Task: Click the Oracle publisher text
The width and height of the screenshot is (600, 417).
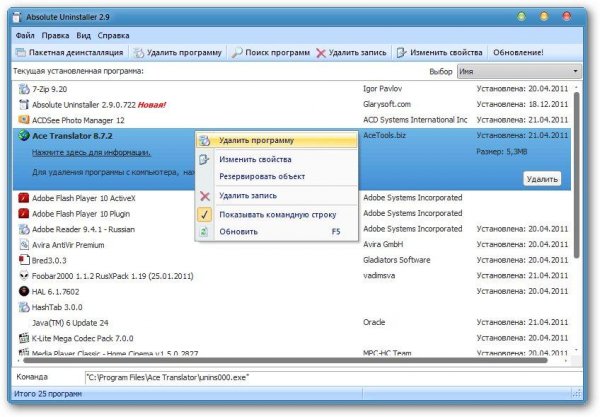Action: pos(374,322)
